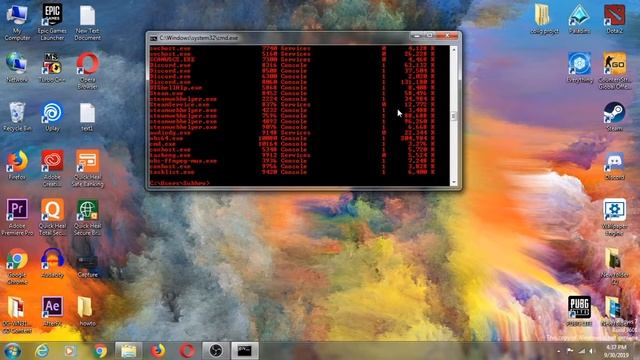Maximize the cmd.exe window
Screen dimensions: 640x360
tap(429, 36)
